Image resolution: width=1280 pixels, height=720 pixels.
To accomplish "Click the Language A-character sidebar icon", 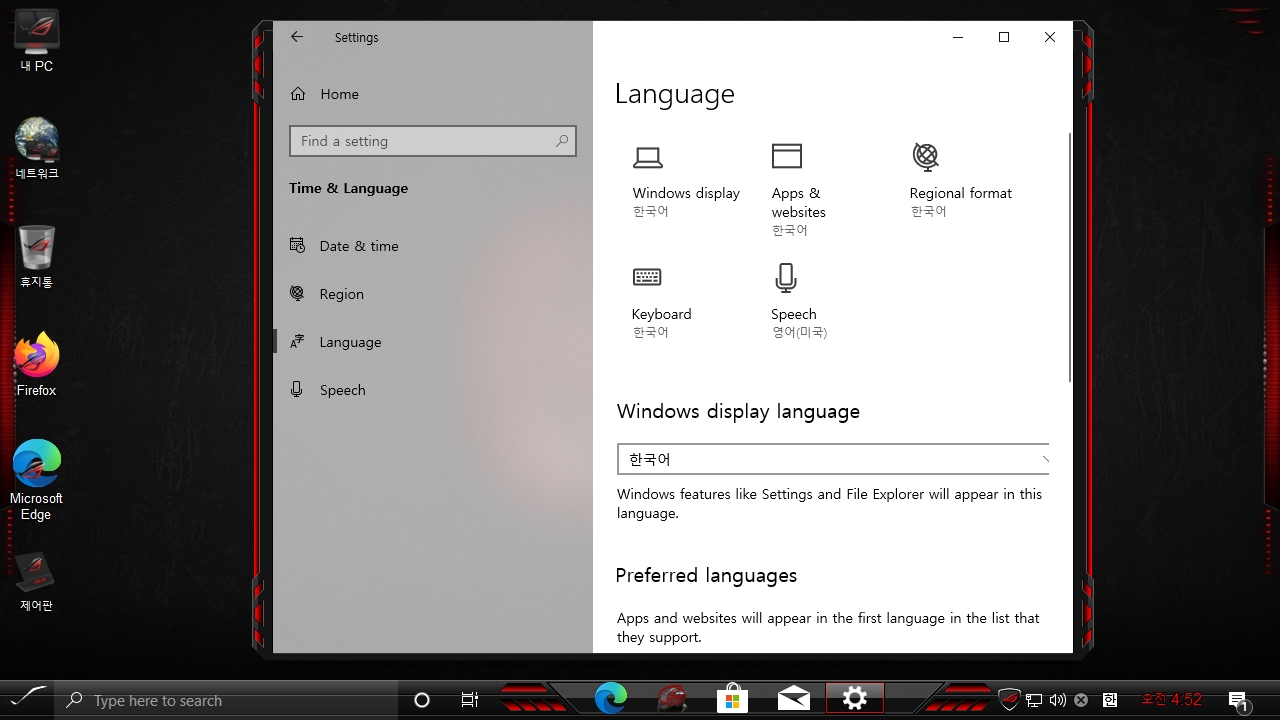I will 297,342.
